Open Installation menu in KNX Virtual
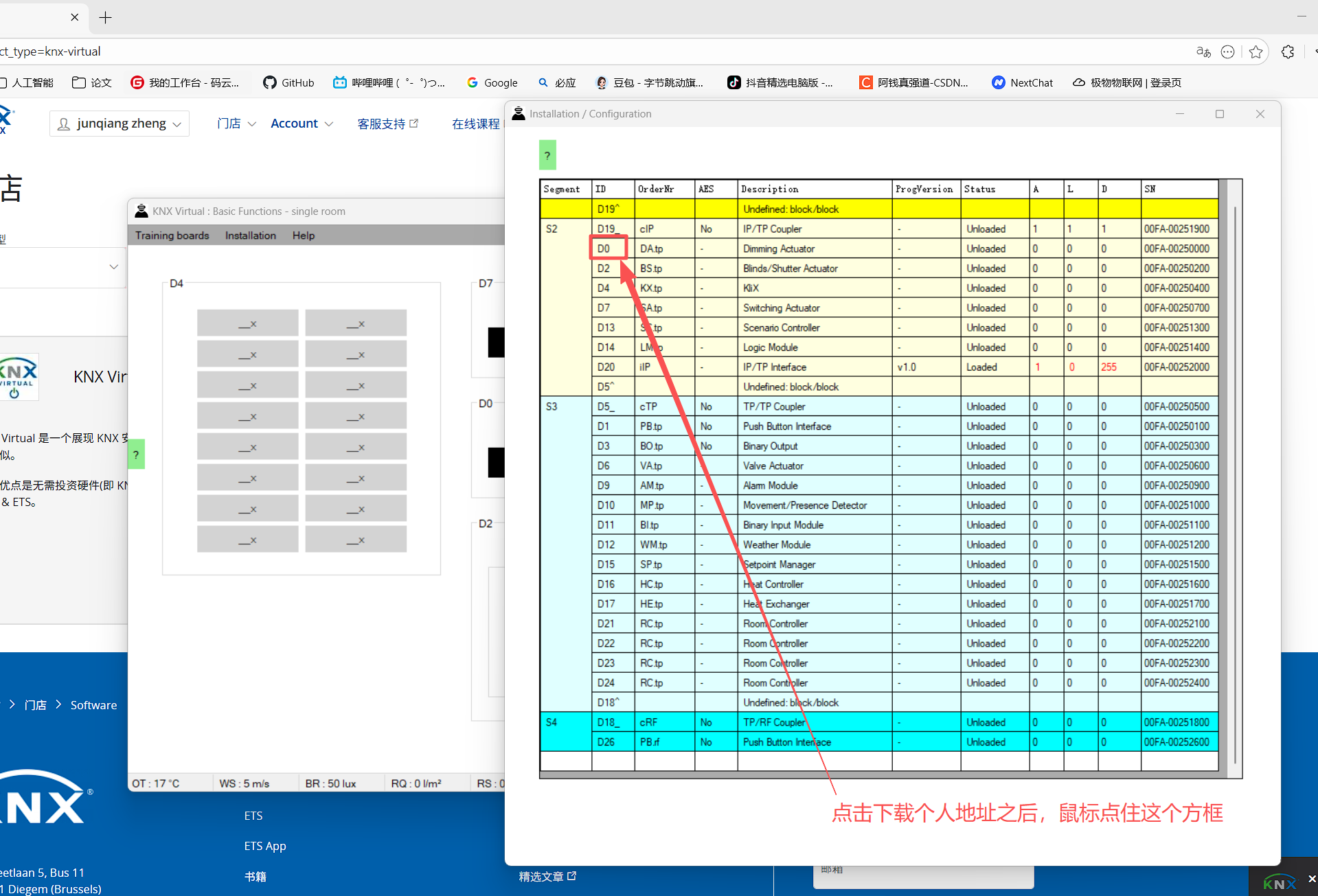 250,236
